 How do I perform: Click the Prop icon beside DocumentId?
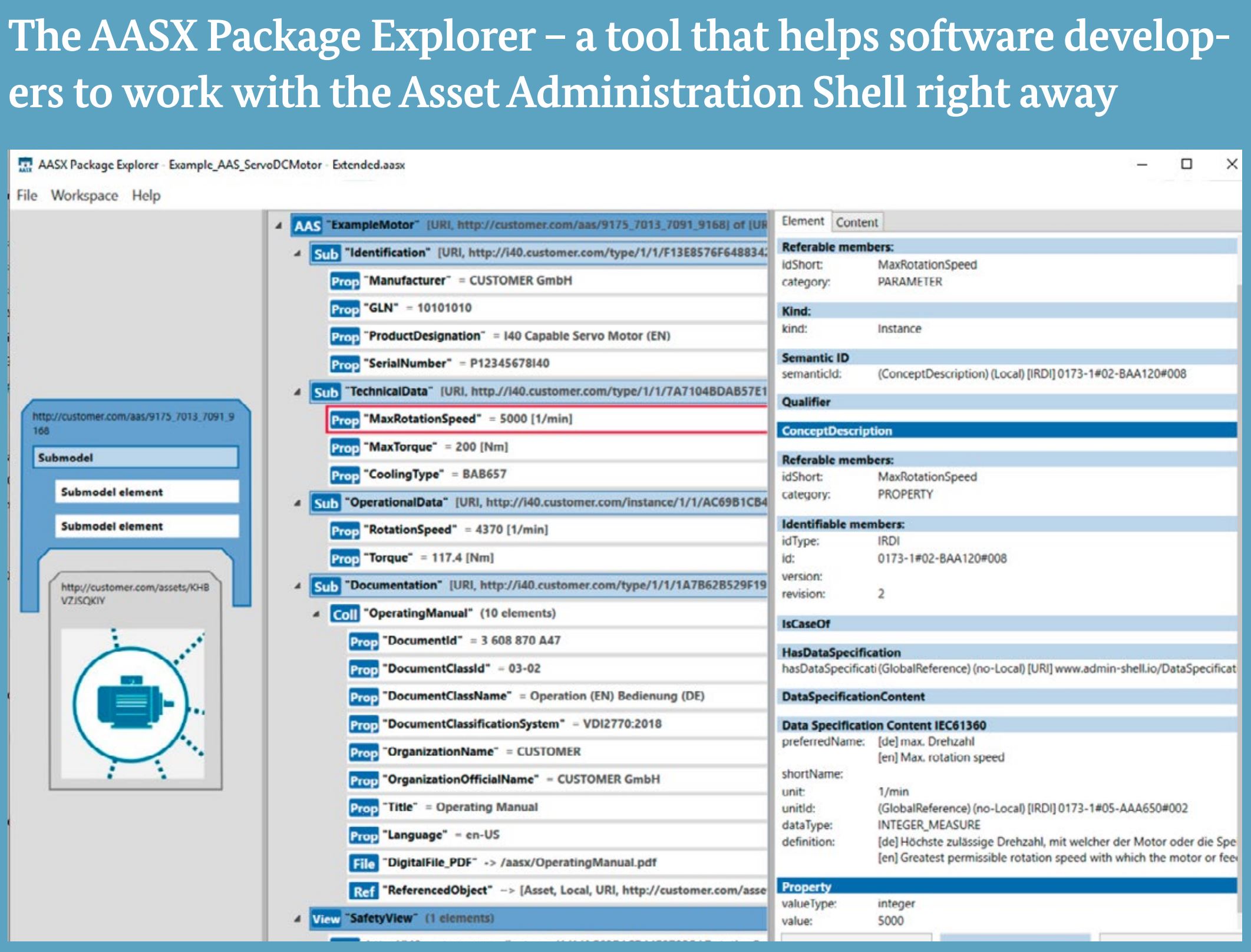tap(364, 642)
